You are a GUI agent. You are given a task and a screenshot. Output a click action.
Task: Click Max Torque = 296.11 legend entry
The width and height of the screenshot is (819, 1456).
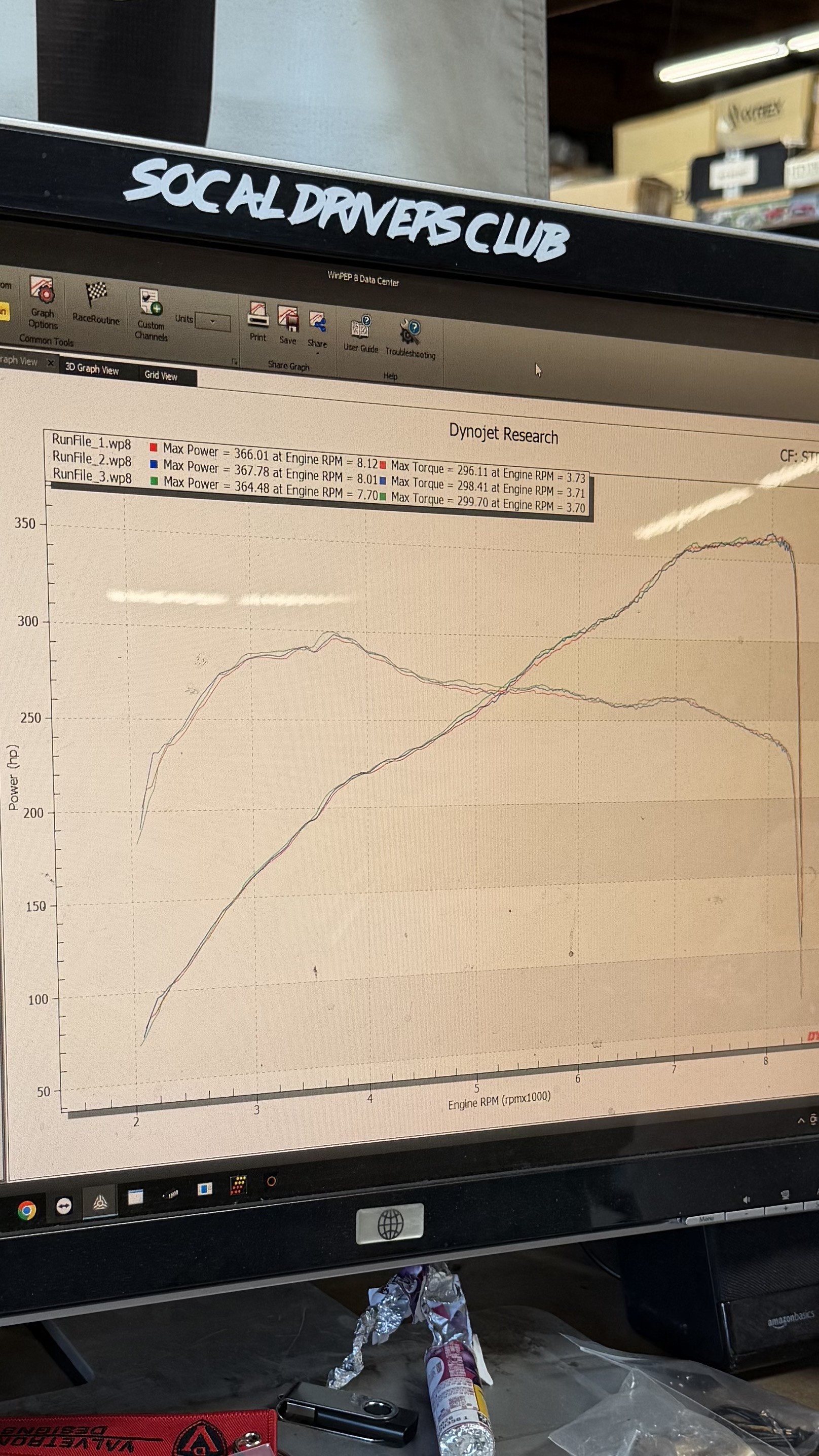[488, 470]
